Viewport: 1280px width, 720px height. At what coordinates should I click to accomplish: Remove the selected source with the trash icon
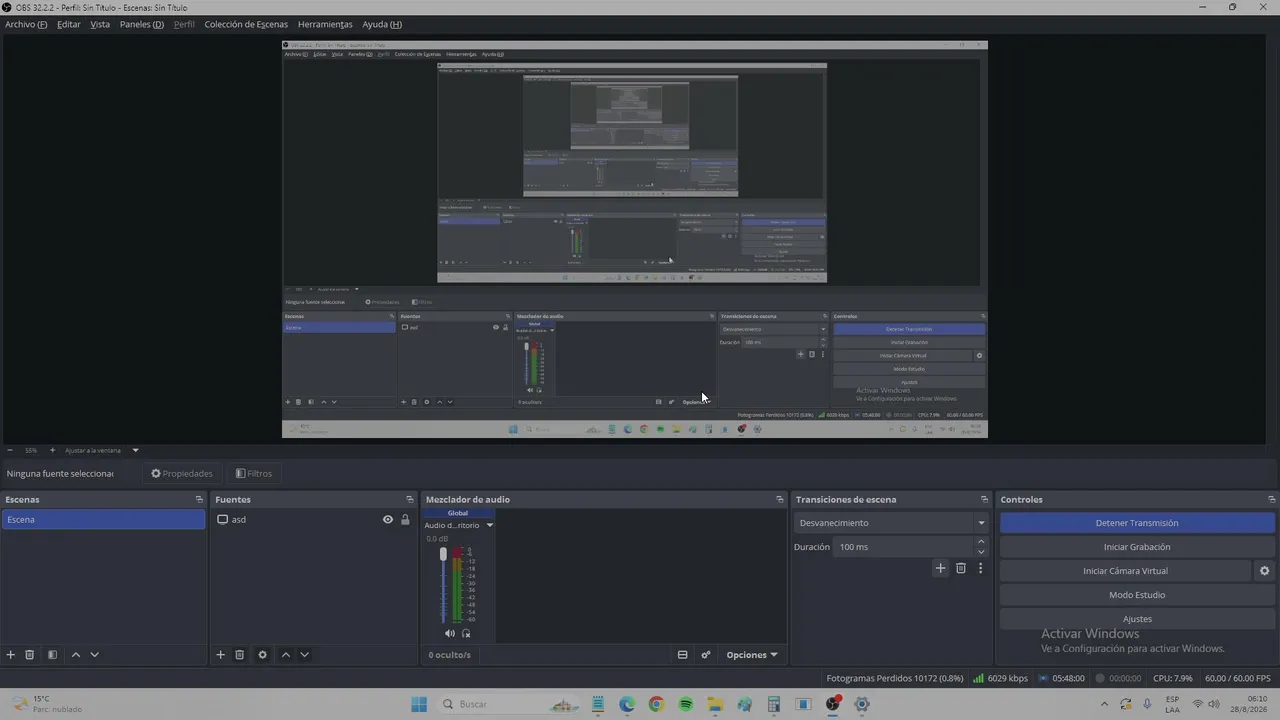click(x=240, y=655)
